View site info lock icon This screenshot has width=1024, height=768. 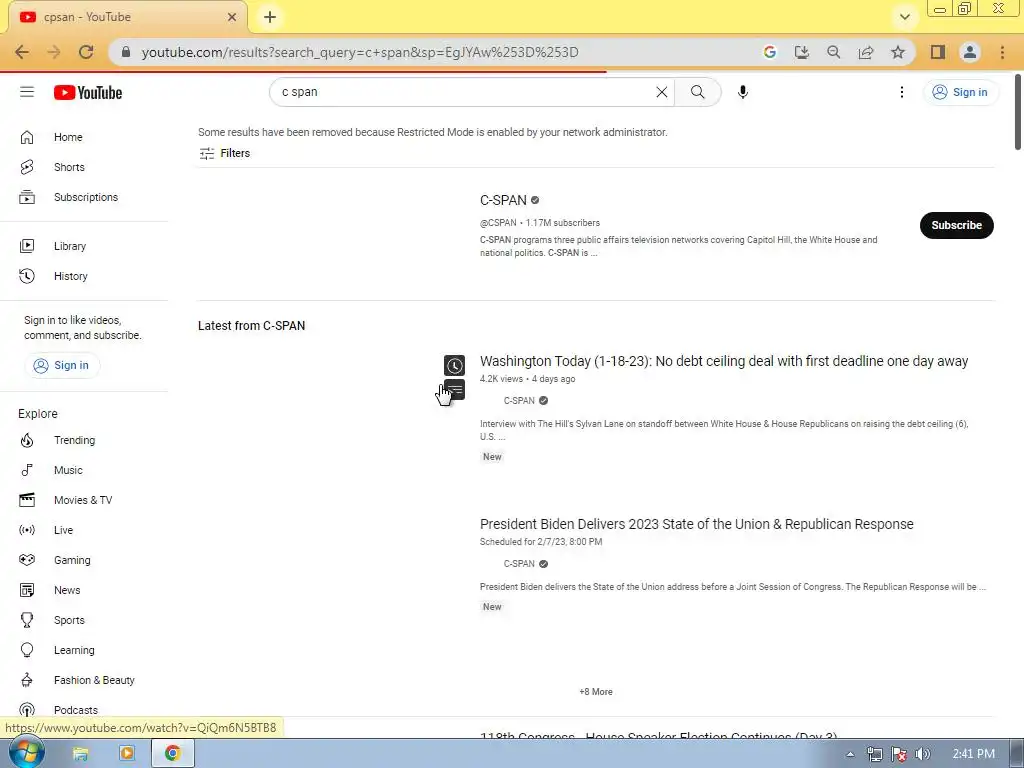click(126, 52)
